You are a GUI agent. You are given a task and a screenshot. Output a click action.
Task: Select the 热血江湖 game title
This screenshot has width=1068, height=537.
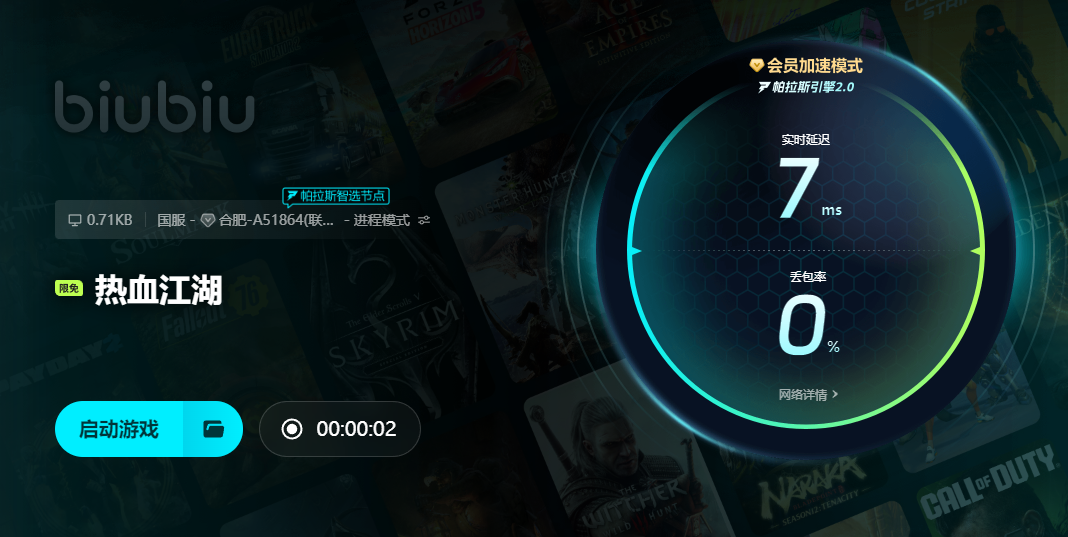tap(158, 289)
